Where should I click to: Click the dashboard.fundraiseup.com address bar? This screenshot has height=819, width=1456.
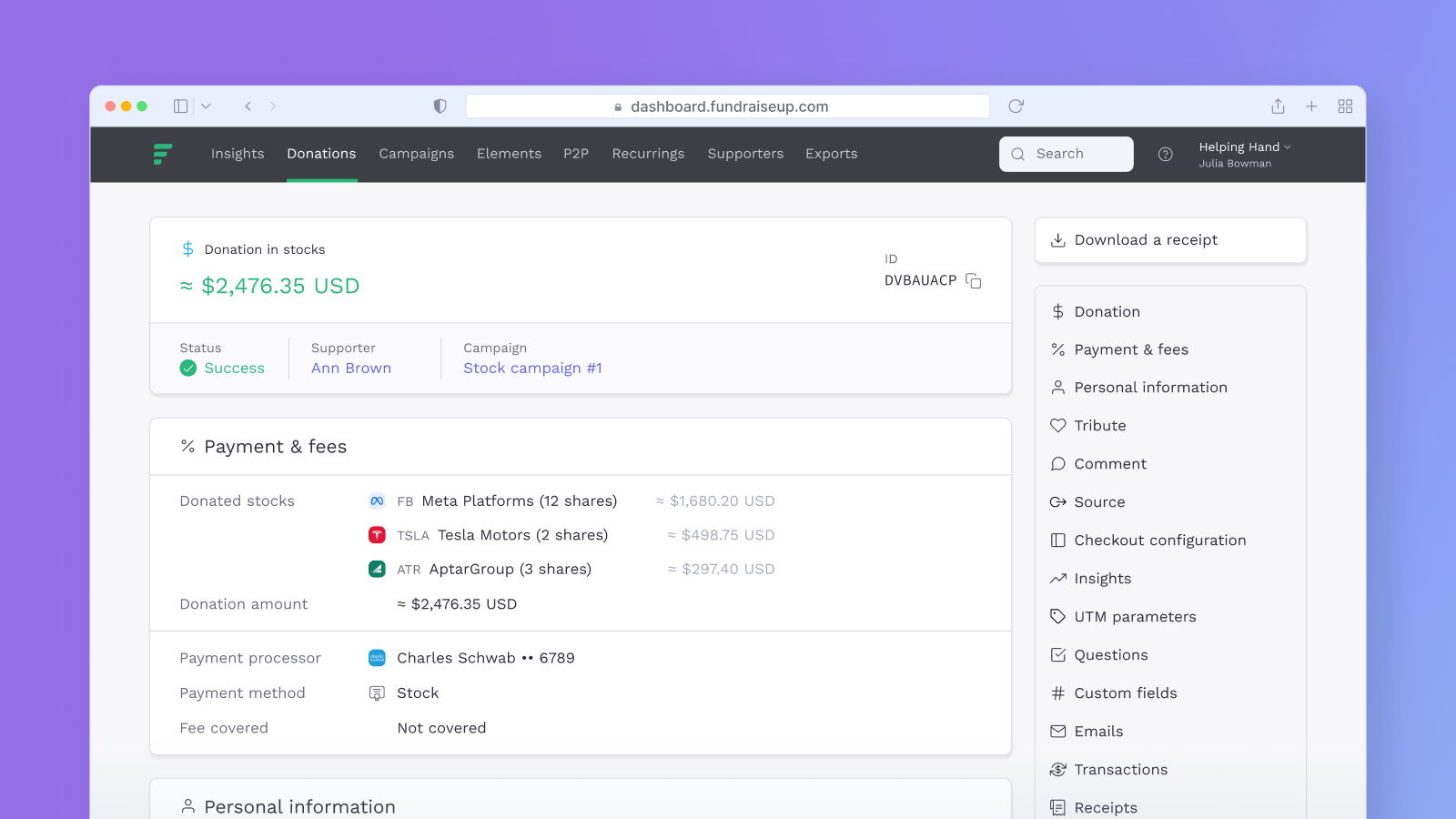[727, 106]
